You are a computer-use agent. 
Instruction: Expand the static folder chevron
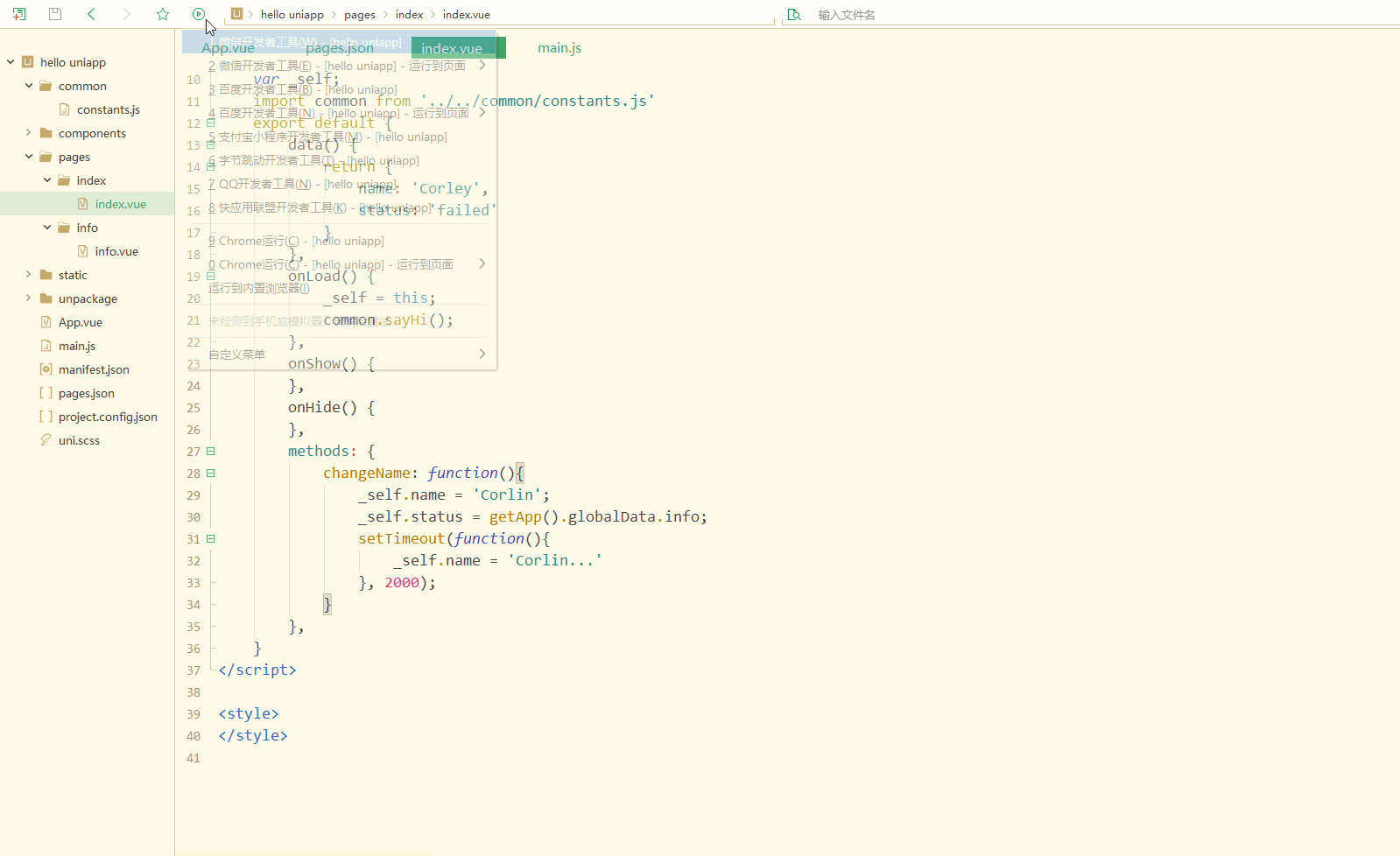29,275
